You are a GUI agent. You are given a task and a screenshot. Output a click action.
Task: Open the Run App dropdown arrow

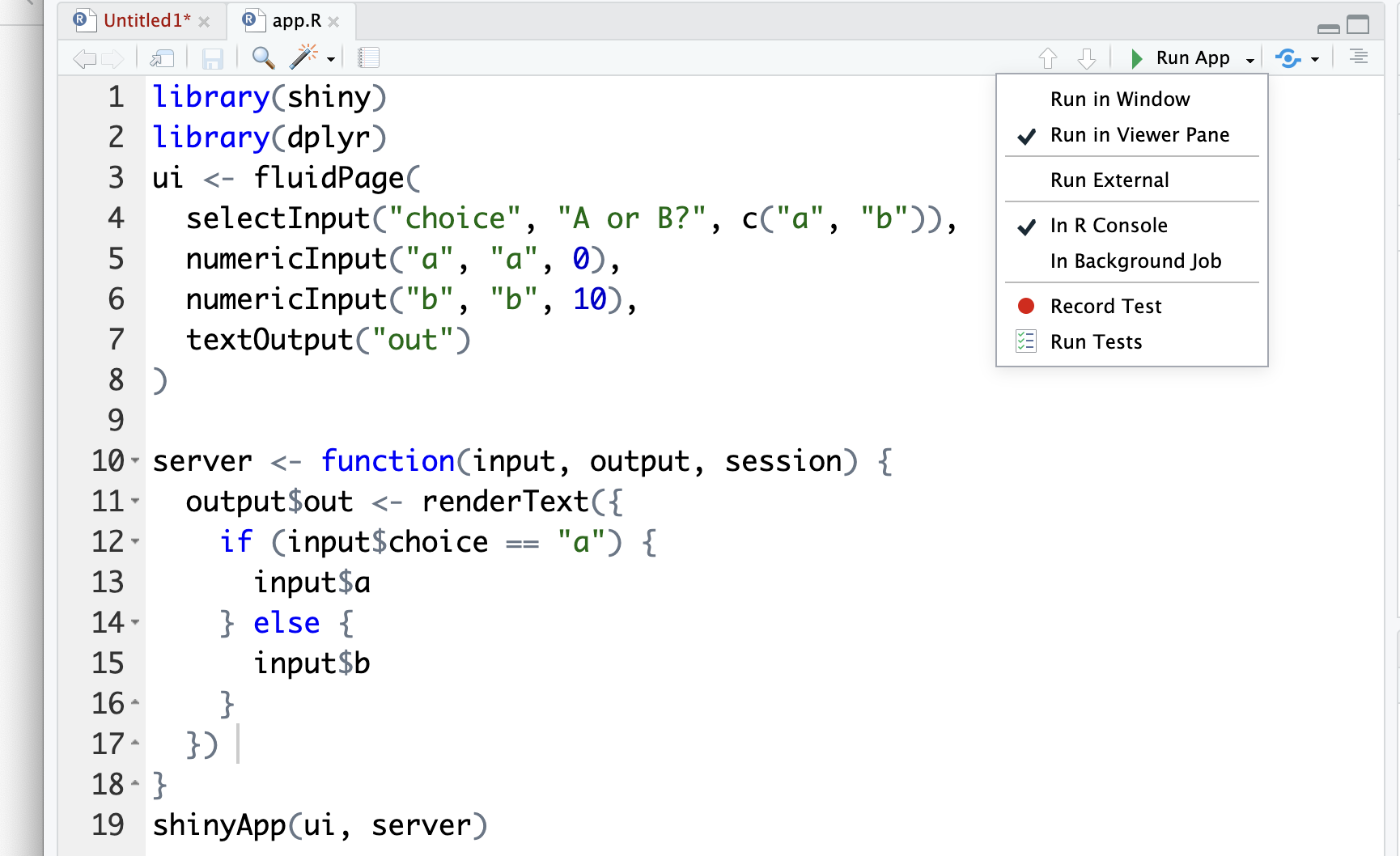click(x=1249, y=60)
